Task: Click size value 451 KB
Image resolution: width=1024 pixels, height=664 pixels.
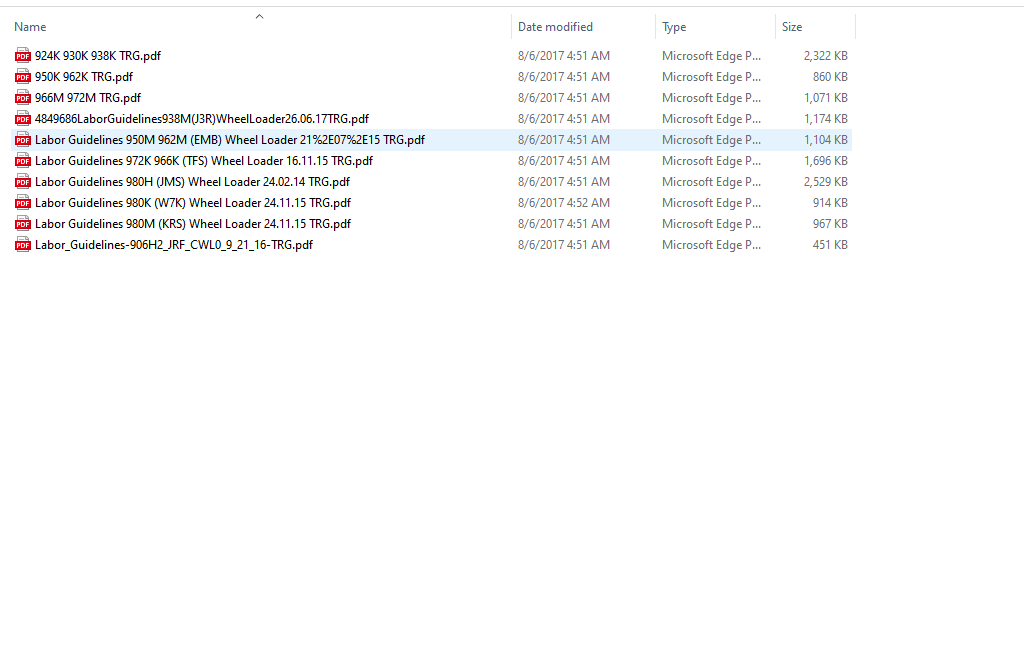Action: click(x=830, y=244)
